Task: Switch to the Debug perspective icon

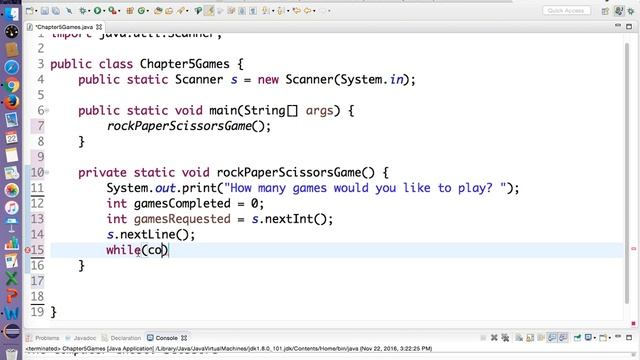Action: click(631, 11)
